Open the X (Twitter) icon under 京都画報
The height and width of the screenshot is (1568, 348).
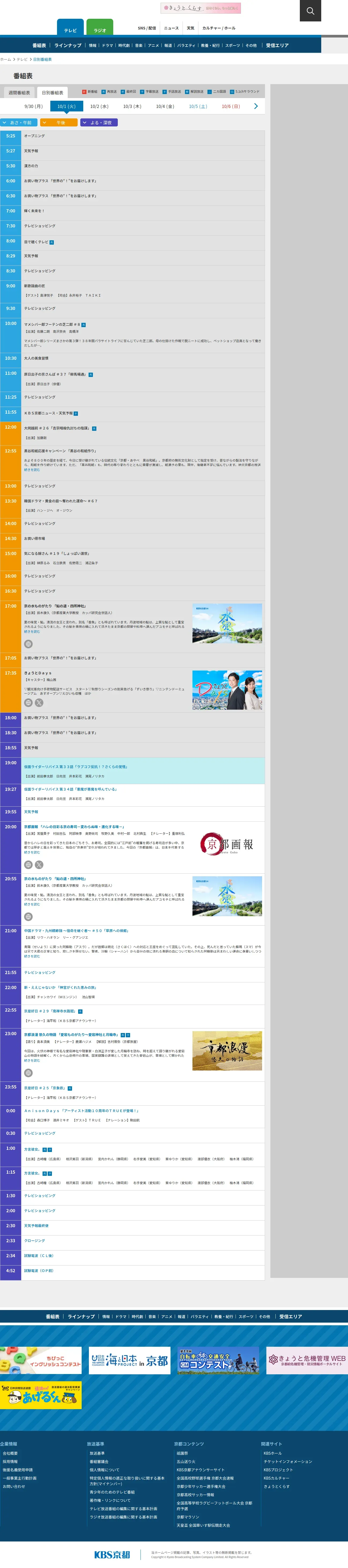point(39,864)
